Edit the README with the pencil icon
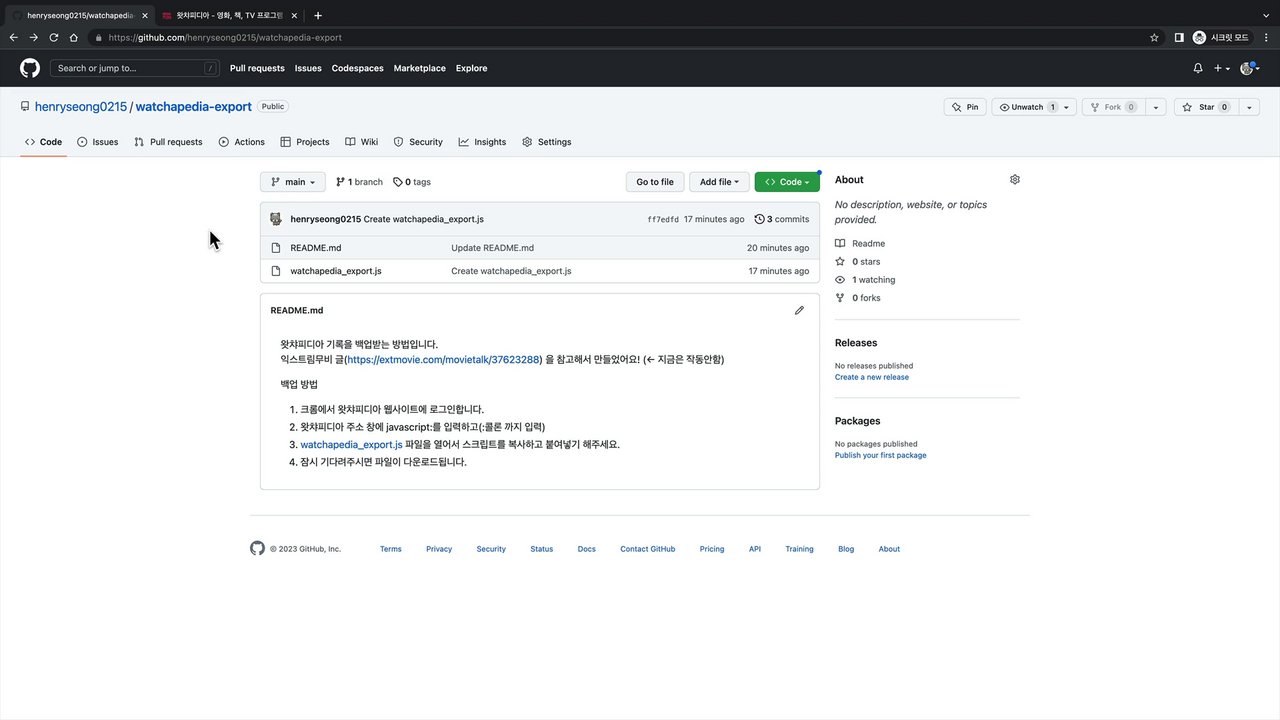 [799, 311]
